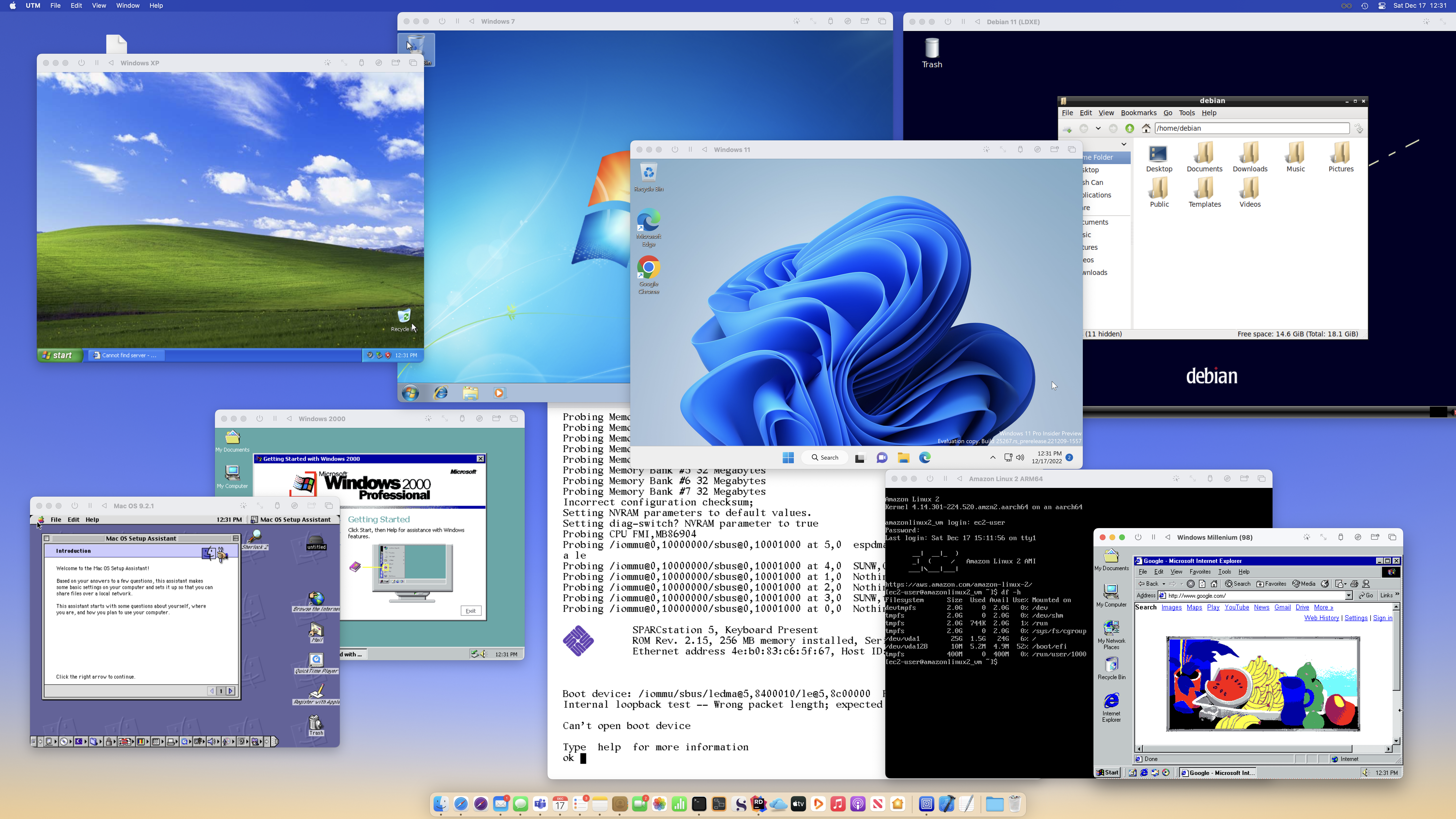Image resolution: width=1456 pixels, height=819 pixels.
Task: Open Control Center in the macOS menu bar
Action: click(1382, 6)
